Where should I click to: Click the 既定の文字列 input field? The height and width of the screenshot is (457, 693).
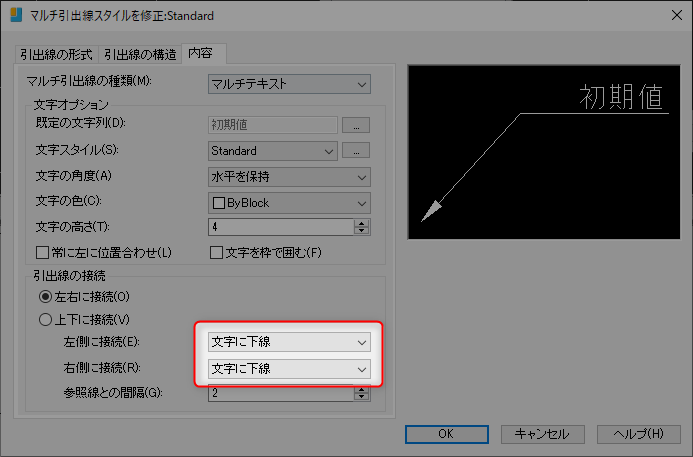(273, 125)
